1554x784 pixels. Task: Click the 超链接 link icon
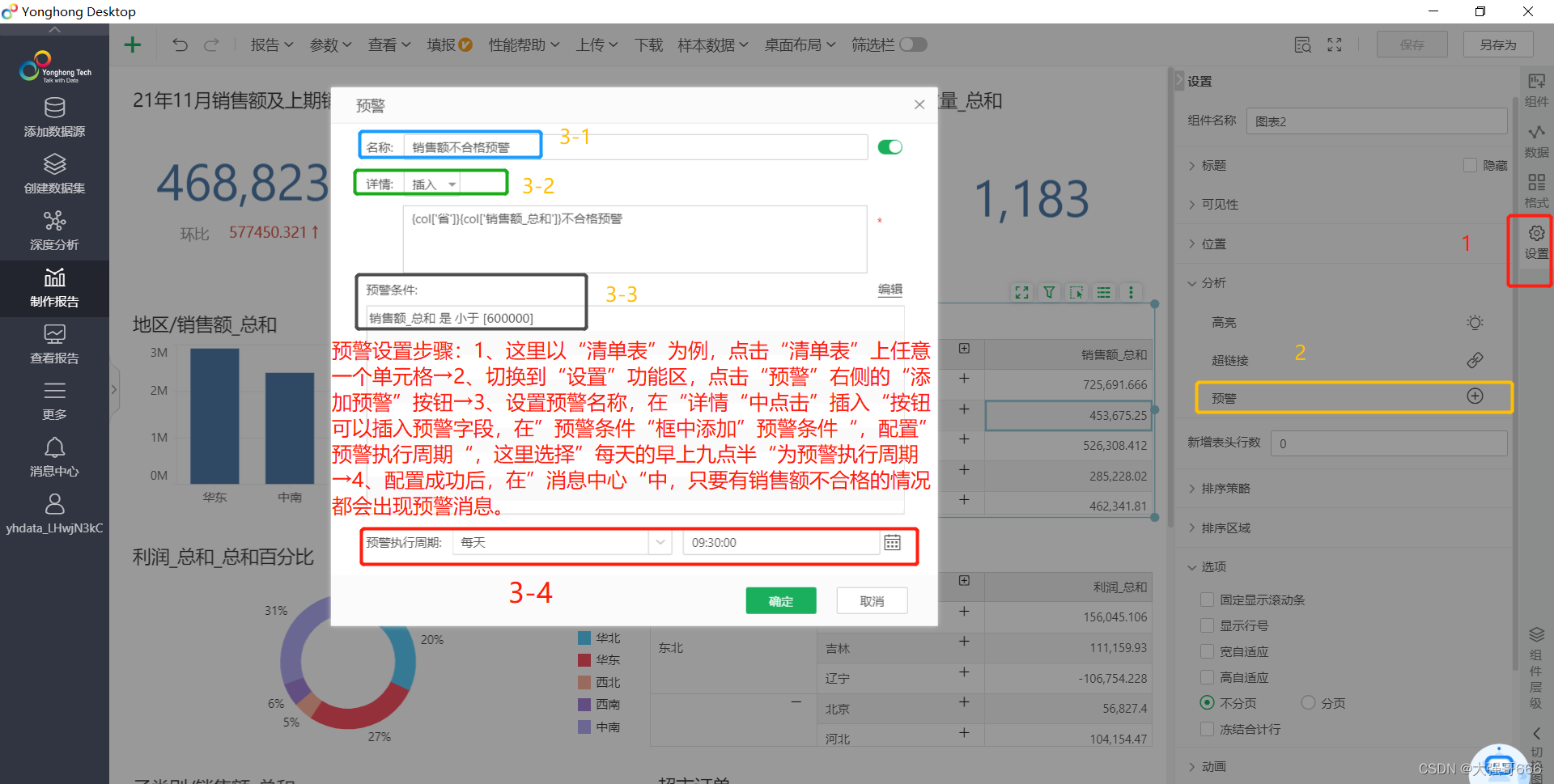pos(1475,360)
